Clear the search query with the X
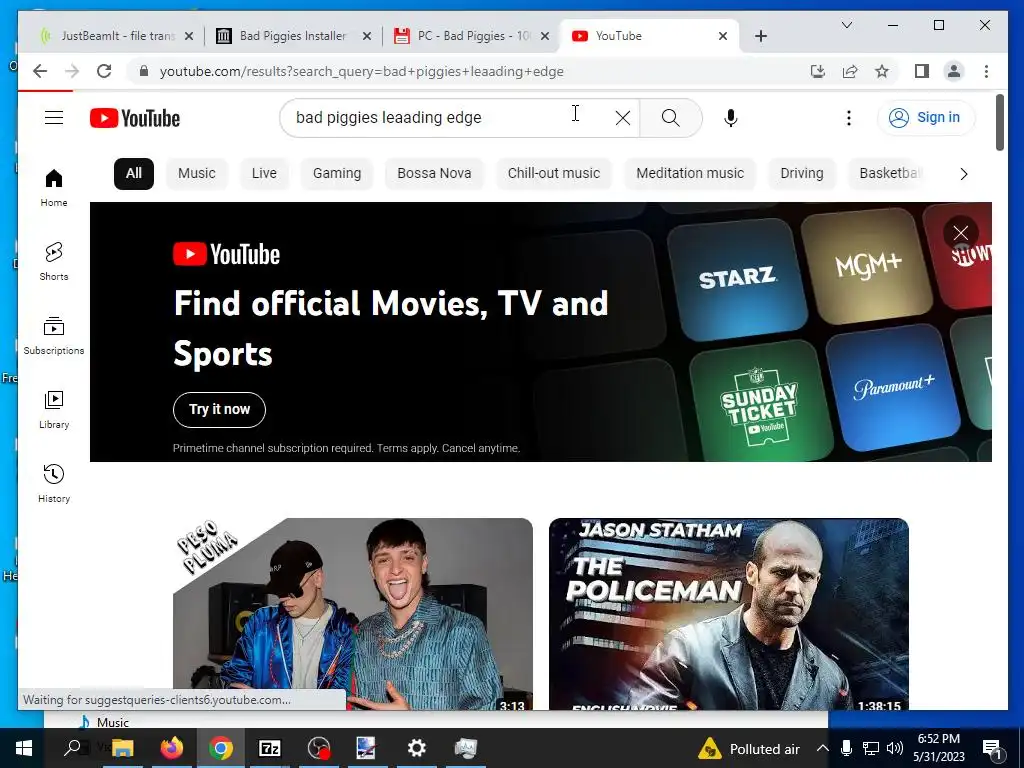The image size is (1024, 768). pos(623,118)
